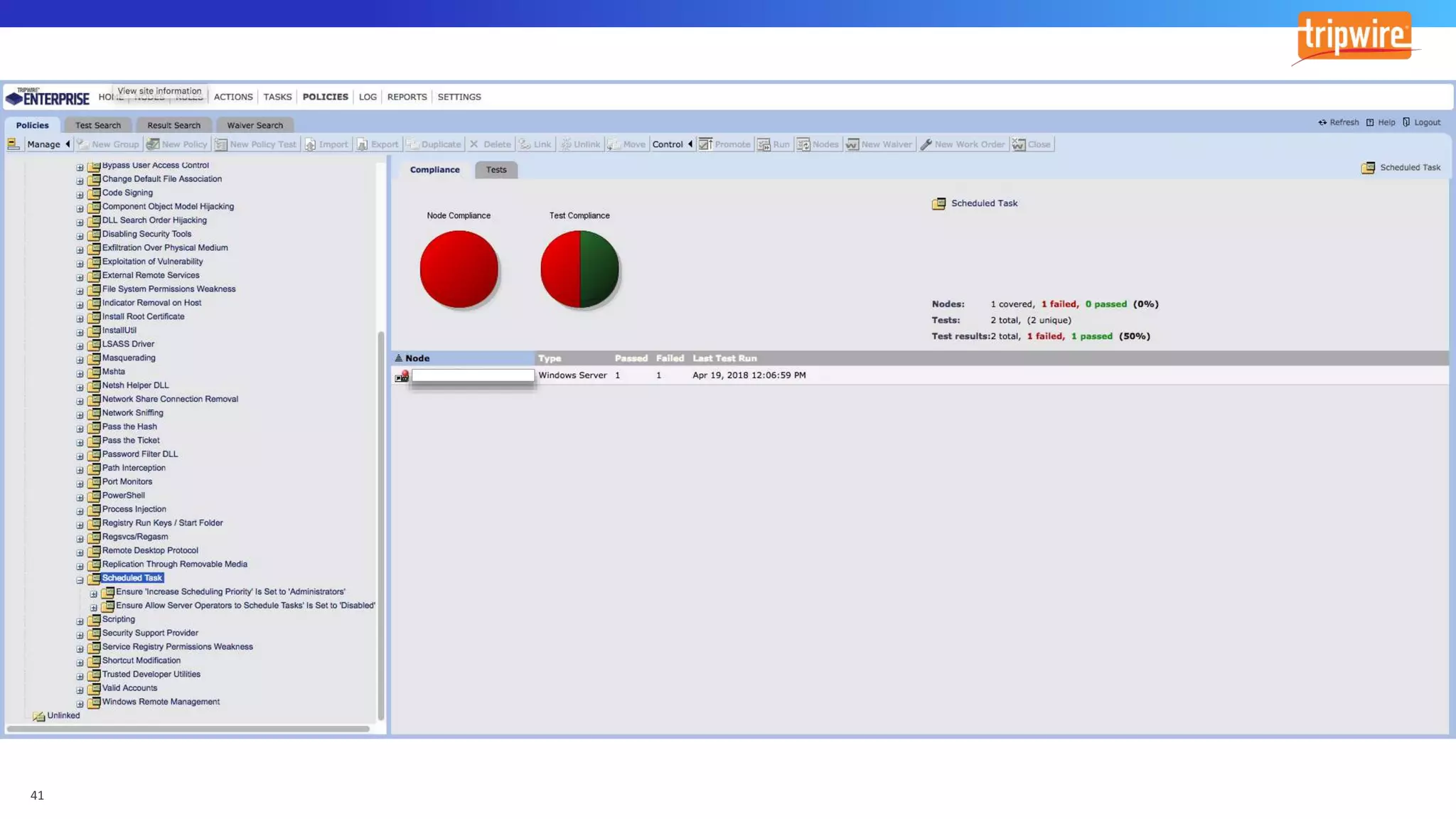
Task: Collapse the Manage toolbar section arrow
Action: click(x=68, y=144)
